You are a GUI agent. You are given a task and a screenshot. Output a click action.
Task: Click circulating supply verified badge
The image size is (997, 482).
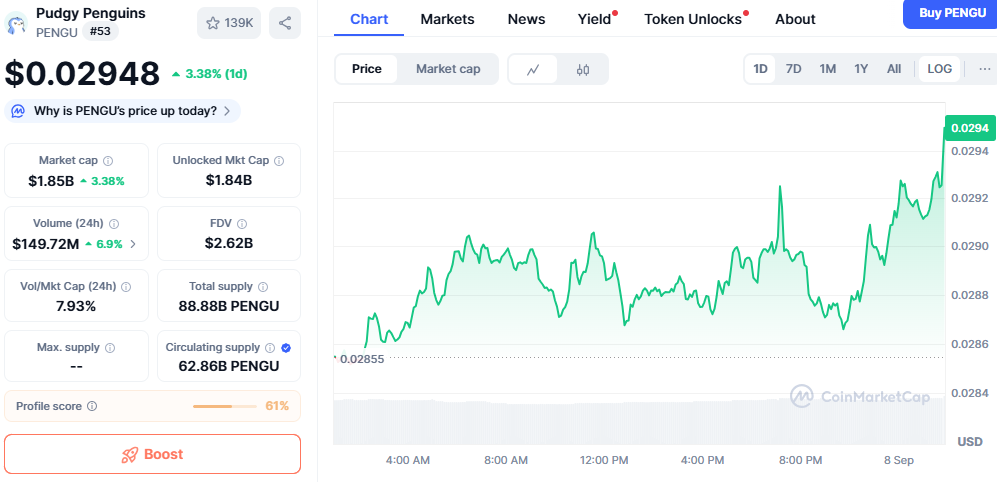286,348
